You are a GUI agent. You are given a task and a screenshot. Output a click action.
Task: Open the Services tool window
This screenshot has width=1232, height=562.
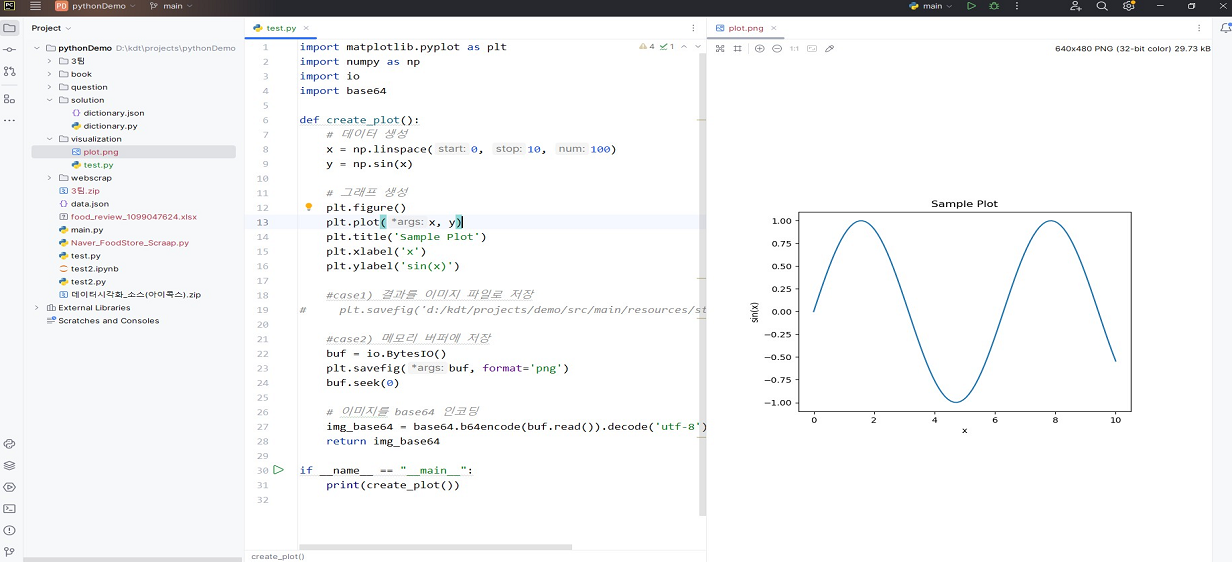pyautogui.click(x=10, y=487)
